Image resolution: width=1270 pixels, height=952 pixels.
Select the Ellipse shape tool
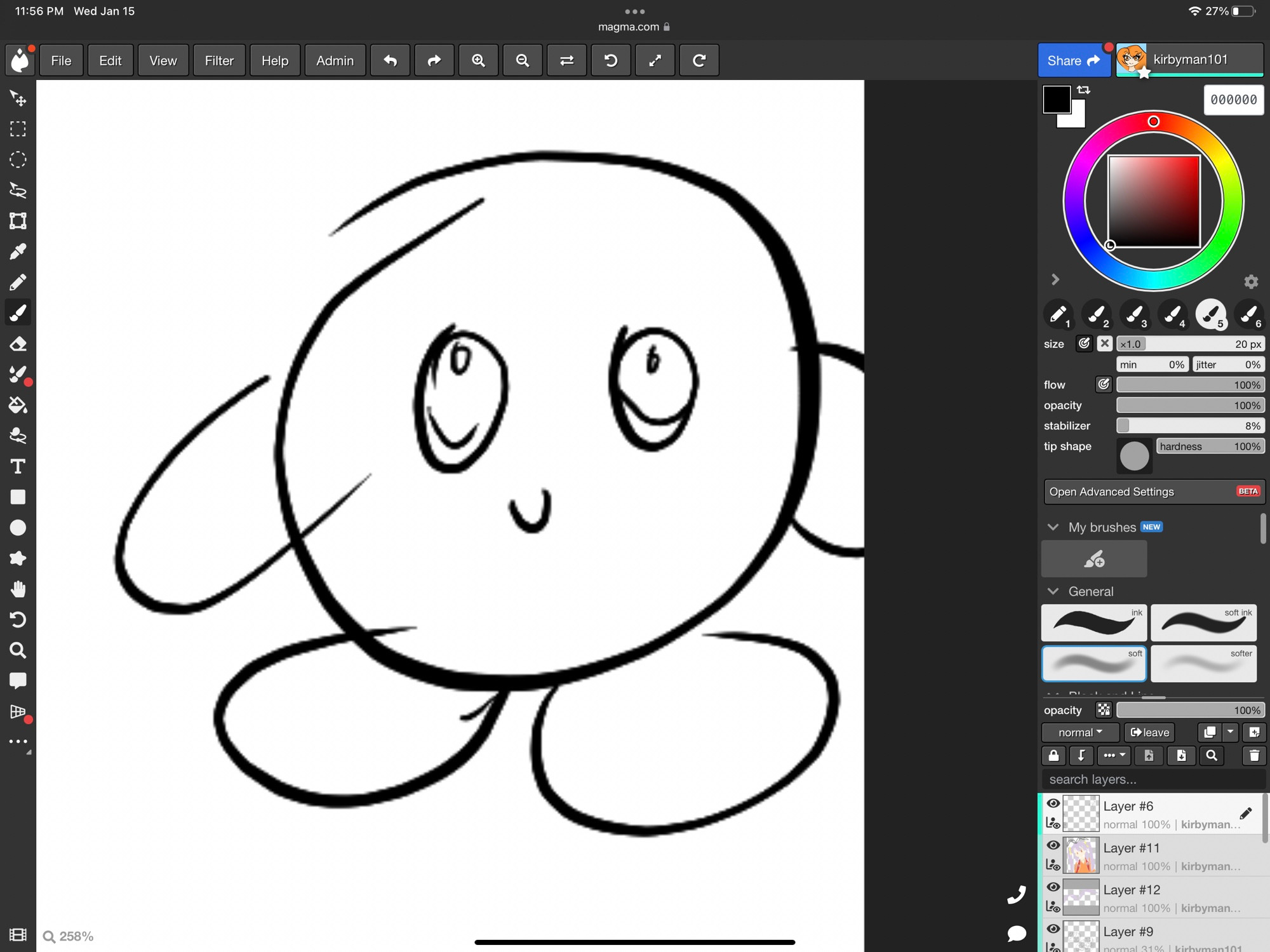(x=18, y=528)
